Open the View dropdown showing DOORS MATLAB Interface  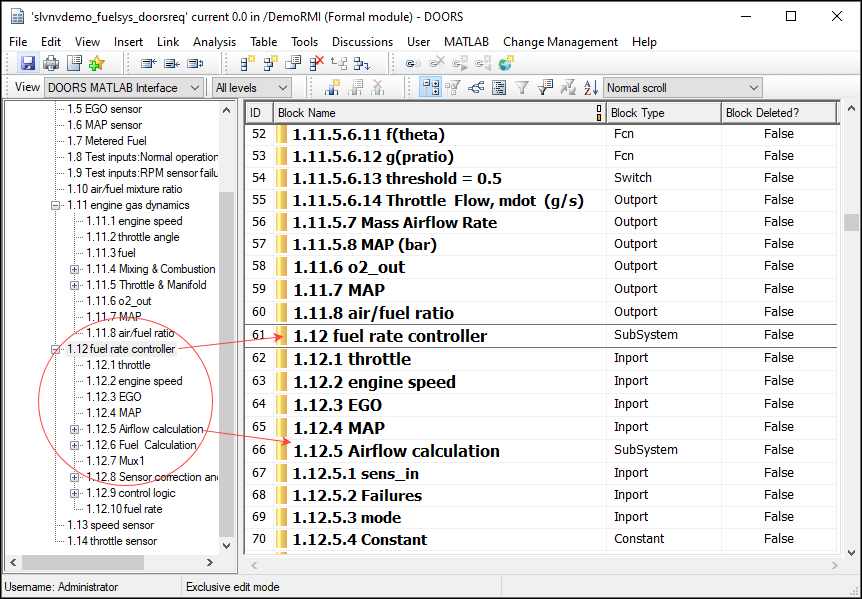click(124, 88)
